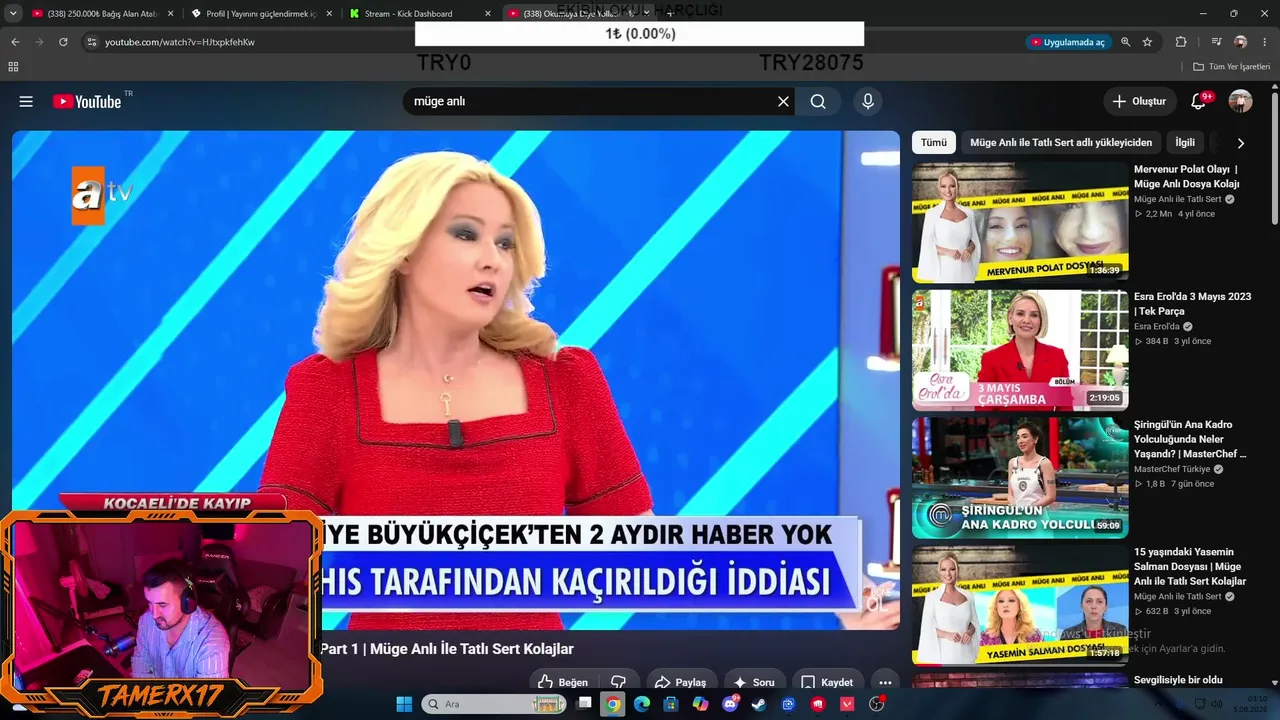Click the address bar YouTube URL

click(180, 42)
